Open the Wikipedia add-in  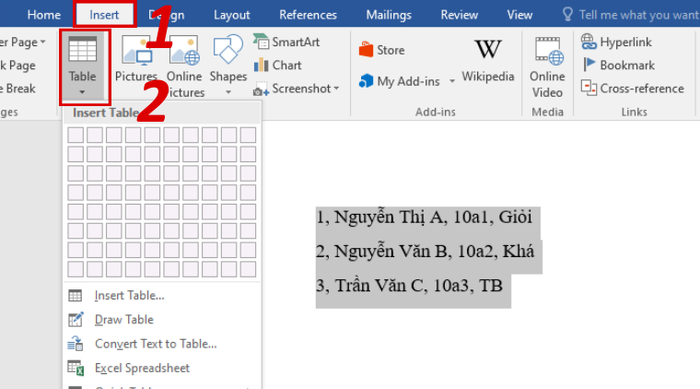click(488, 60)
